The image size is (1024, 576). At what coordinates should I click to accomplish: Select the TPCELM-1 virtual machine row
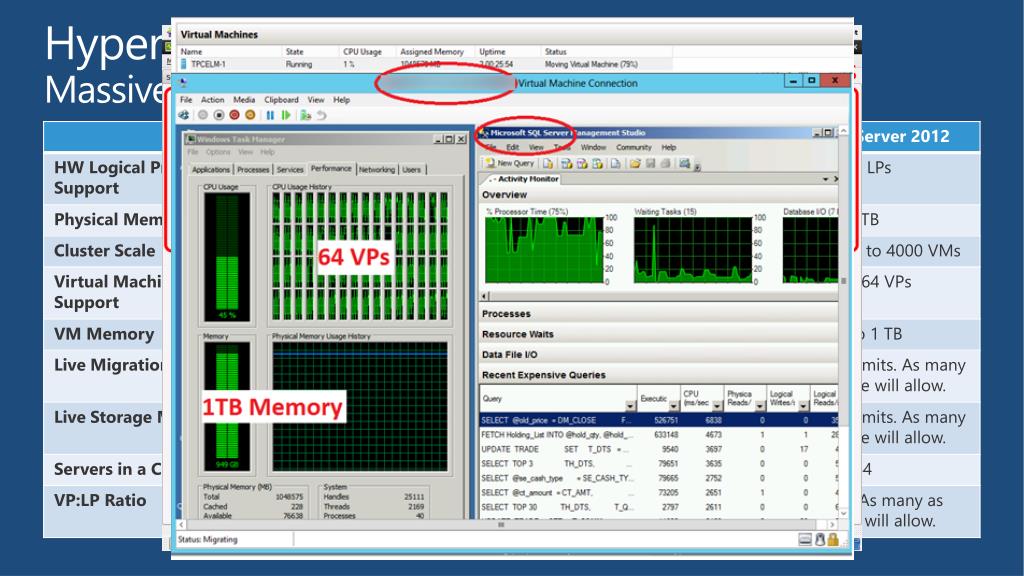coord(425,65)
